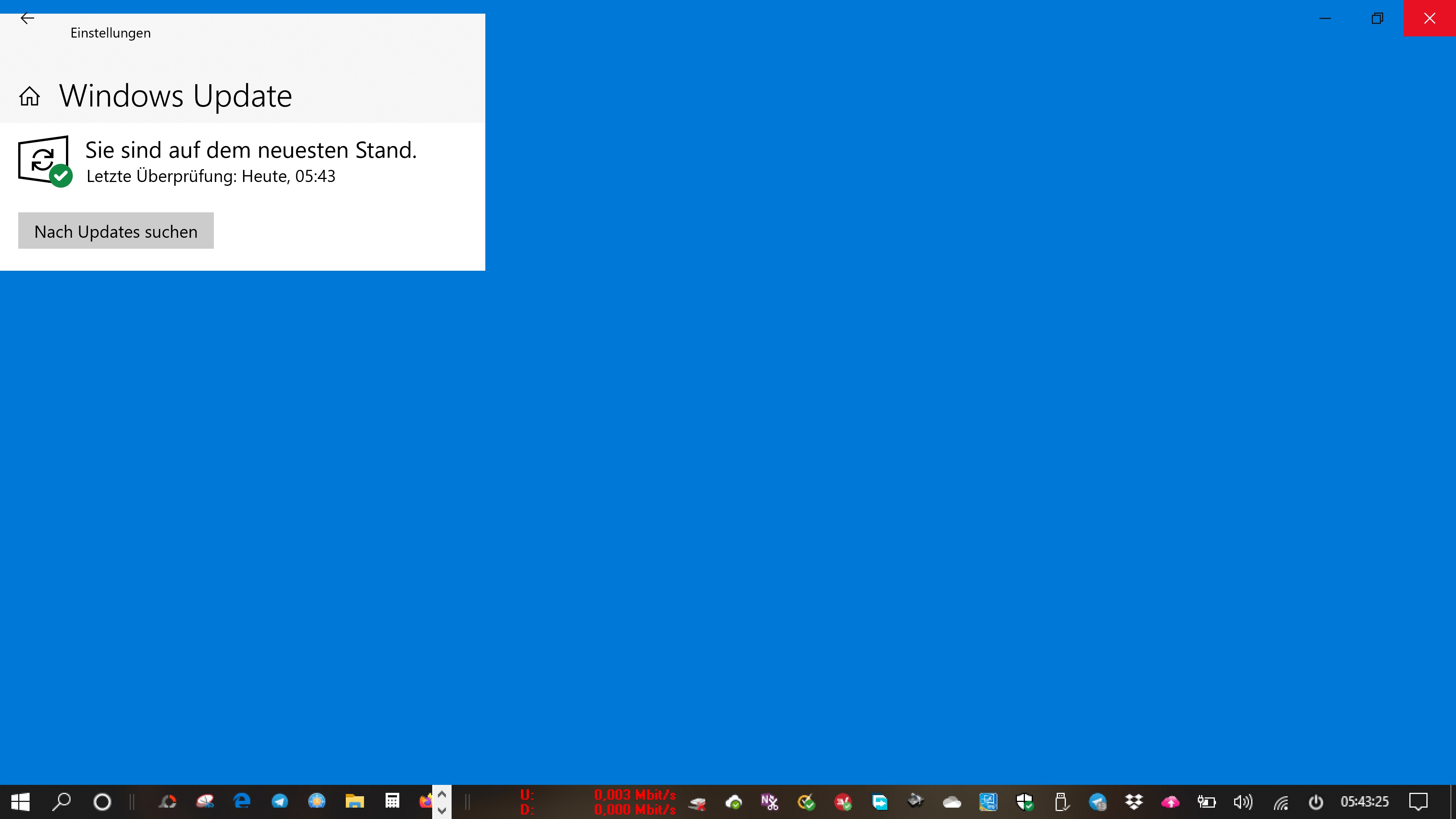Screen dimensions: 1456x819
Task: Open Dropbox tray icon
Action: pos(1134,802)
